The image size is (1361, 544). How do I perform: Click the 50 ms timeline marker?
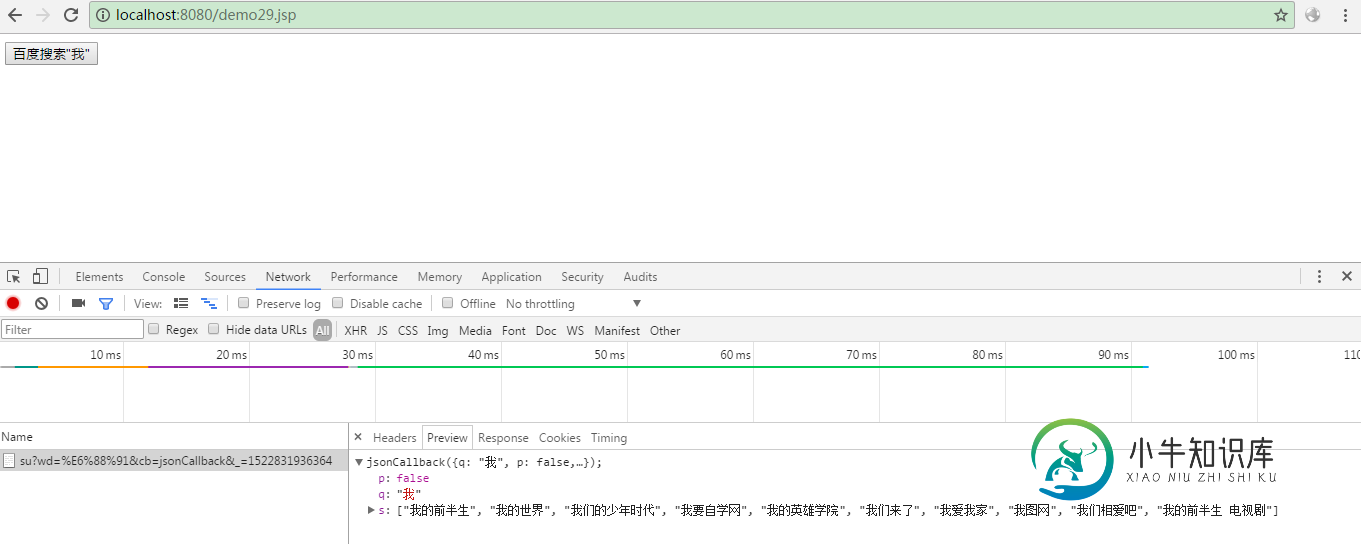pos(609,355)
